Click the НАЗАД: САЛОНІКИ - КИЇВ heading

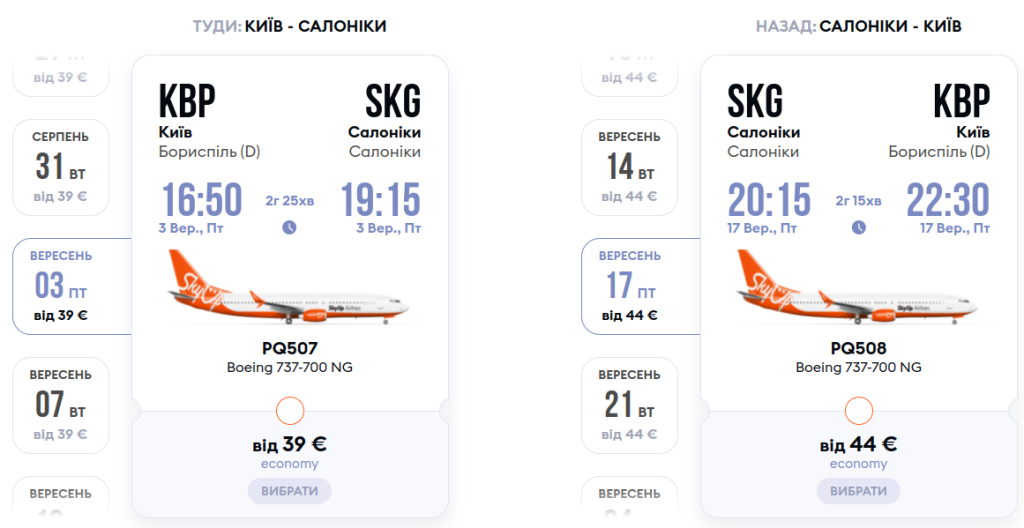tap(858, 26)
